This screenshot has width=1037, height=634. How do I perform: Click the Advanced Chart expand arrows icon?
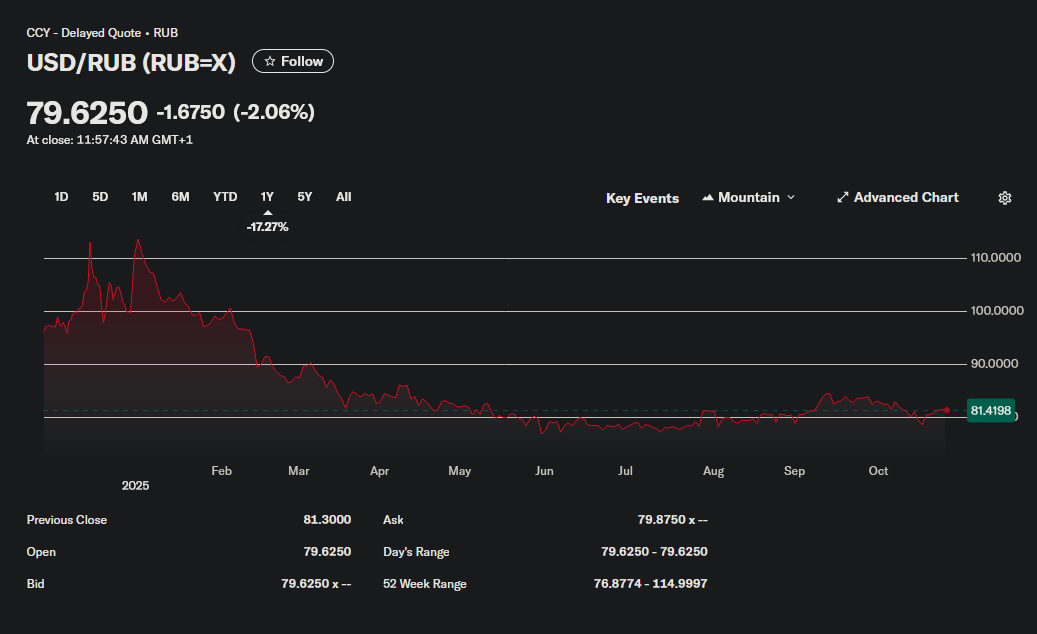point(843,197)
